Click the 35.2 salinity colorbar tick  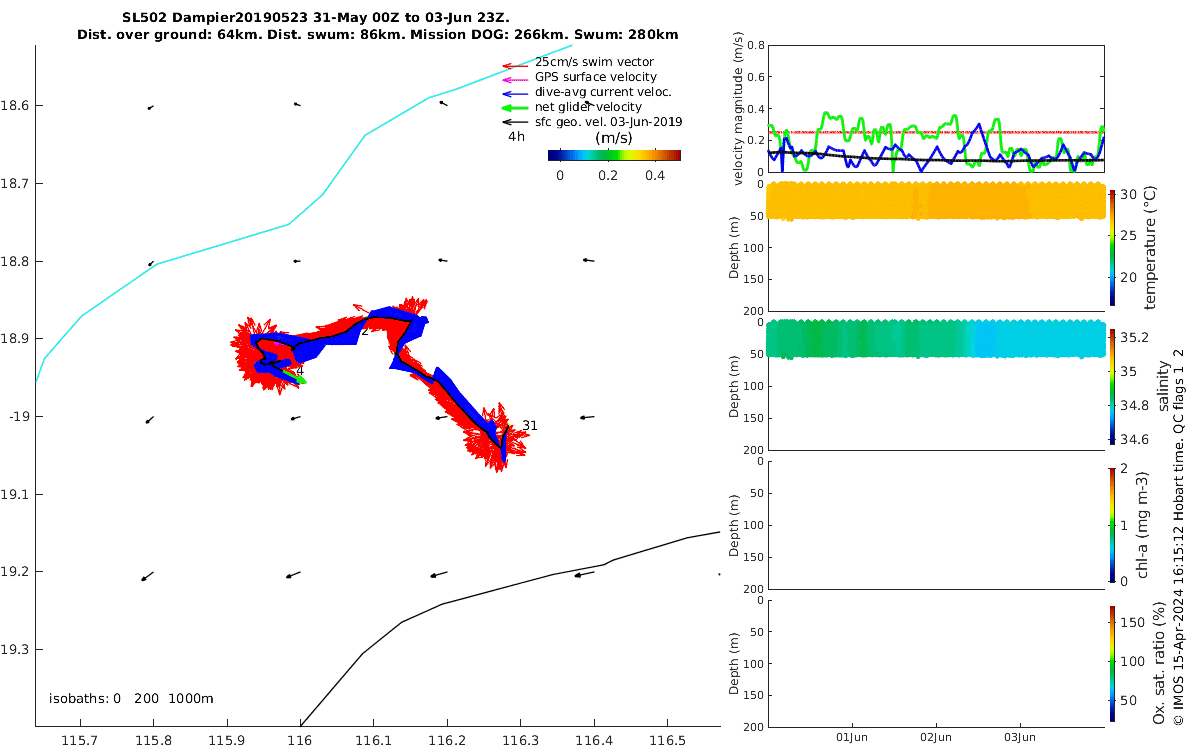click(x=1134, y=337)
